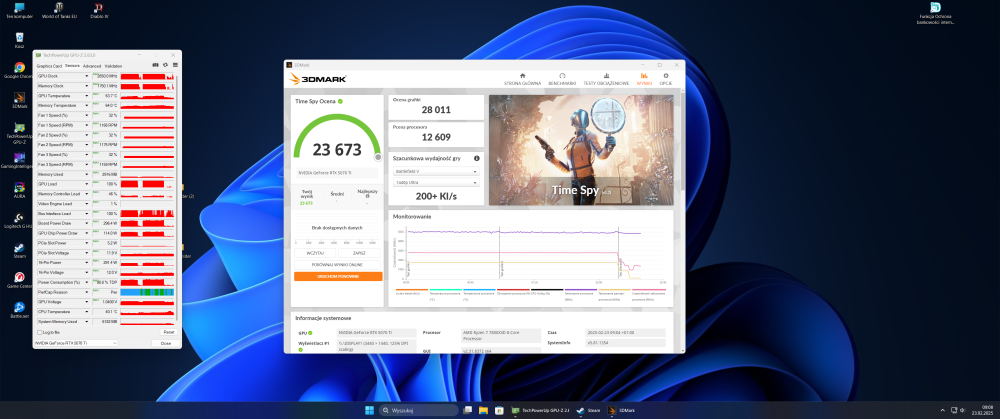Open Diablo IV desktop shortcut
Screen dimensions: 1000x419
[x=99, y=10]
